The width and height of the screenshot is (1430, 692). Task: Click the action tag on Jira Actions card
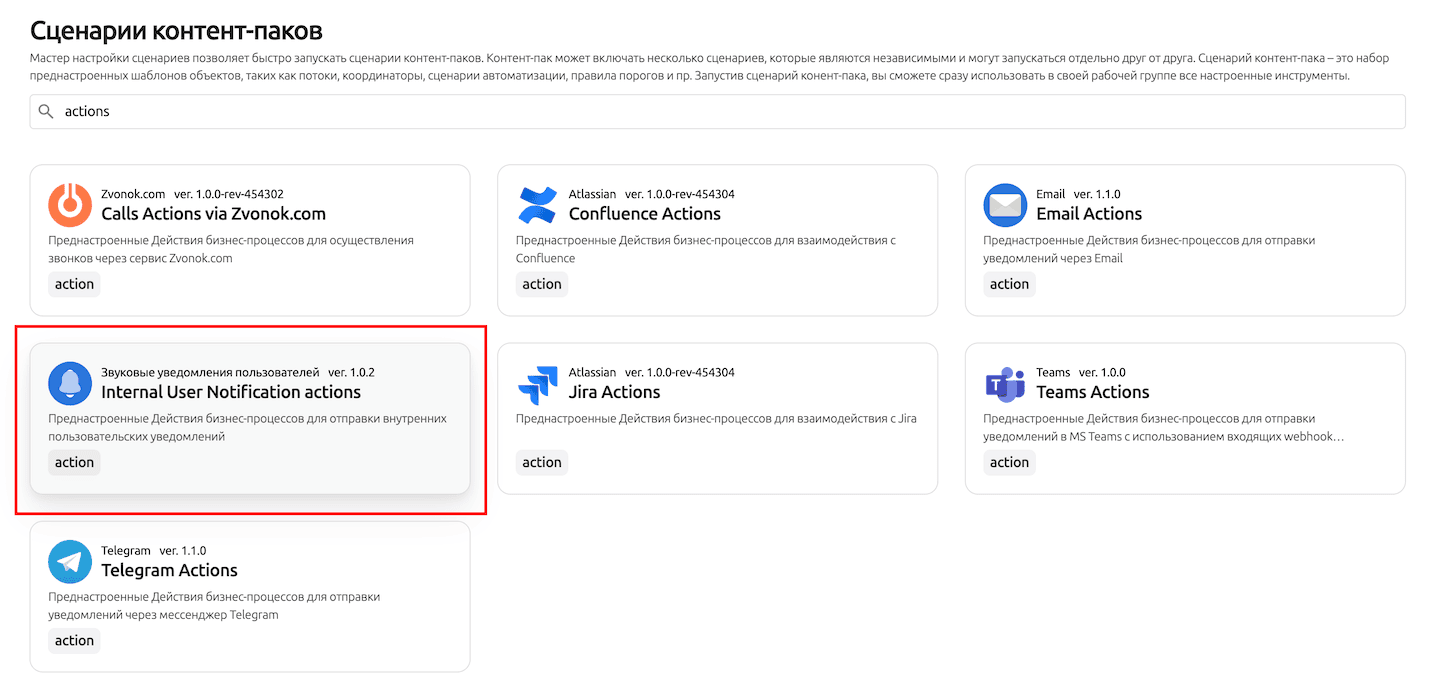tap(541, 462)
